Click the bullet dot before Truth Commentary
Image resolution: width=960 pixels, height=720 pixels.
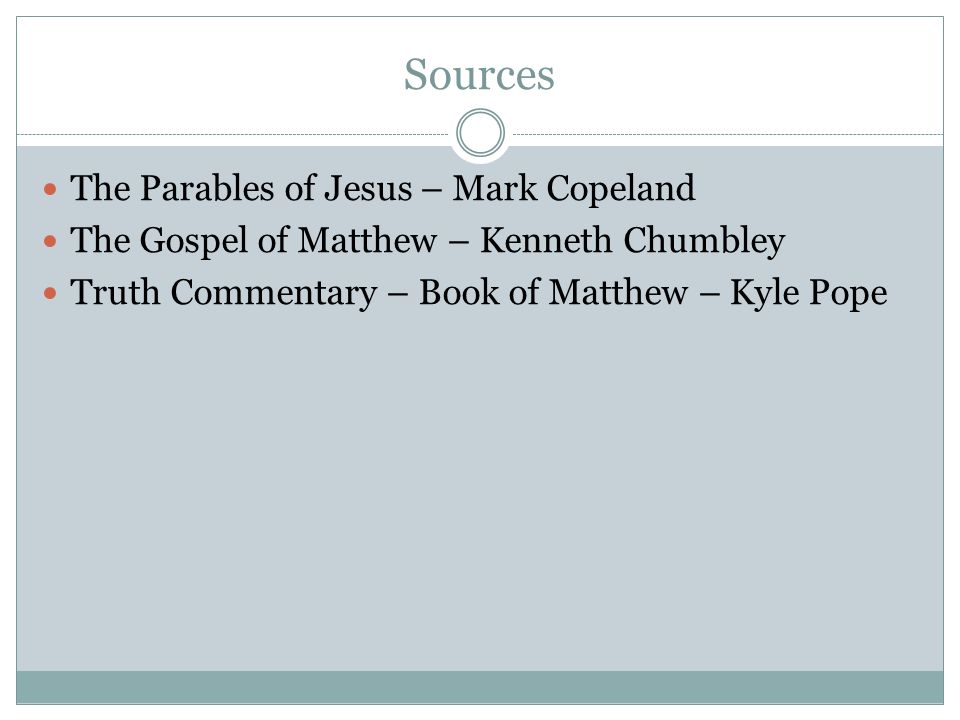(x=50, y=293)
